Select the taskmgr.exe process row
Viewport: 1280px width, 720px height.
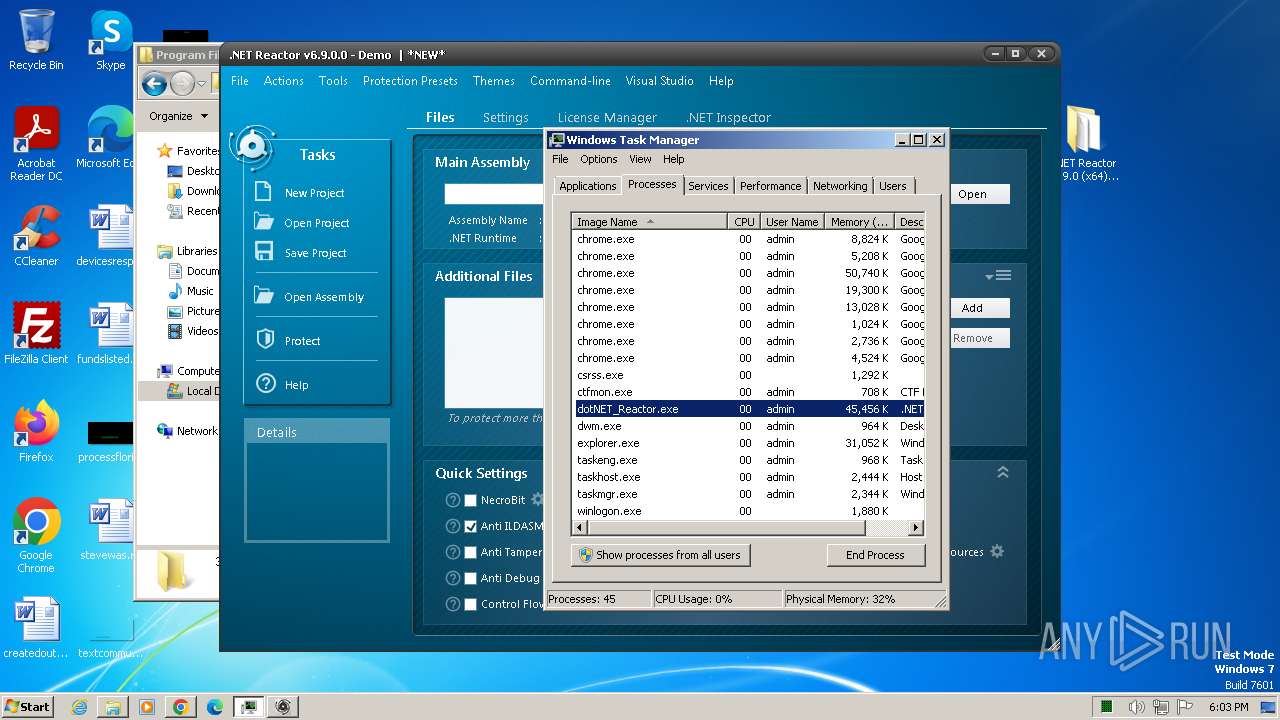748,494
